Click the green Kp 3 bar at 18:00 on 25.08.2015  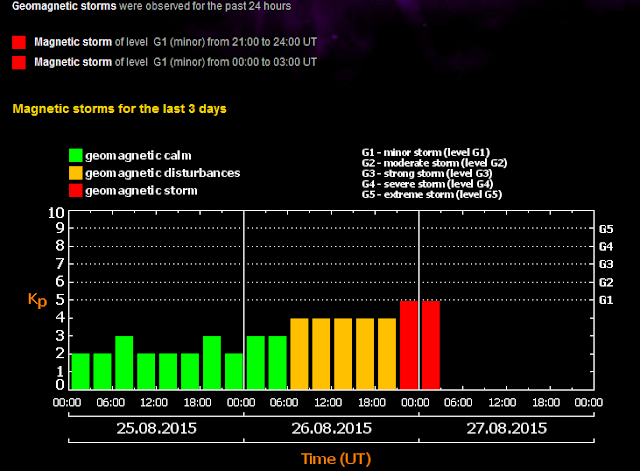[x=212, y=363]
